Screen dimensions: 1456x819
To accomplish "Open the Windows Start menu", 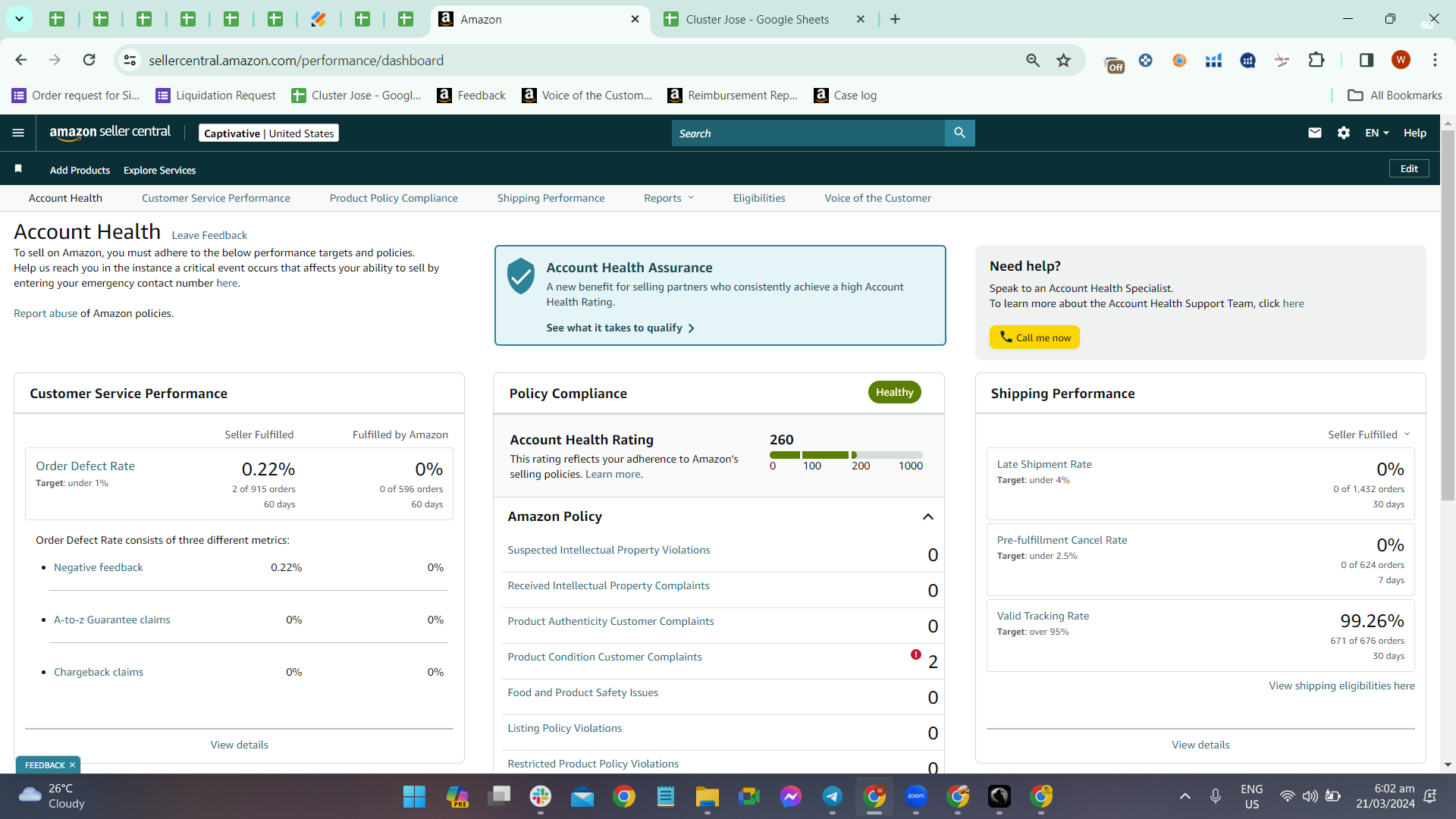I will [414, 797].
